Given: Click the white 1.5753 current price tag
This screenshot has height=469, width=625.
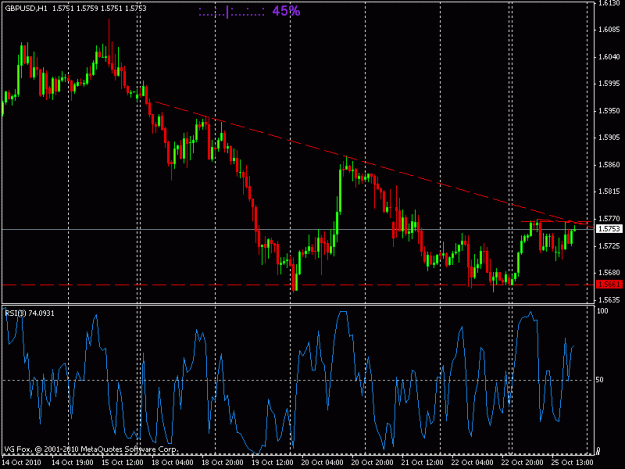Looking at the screenshot, I should point(609,229).
